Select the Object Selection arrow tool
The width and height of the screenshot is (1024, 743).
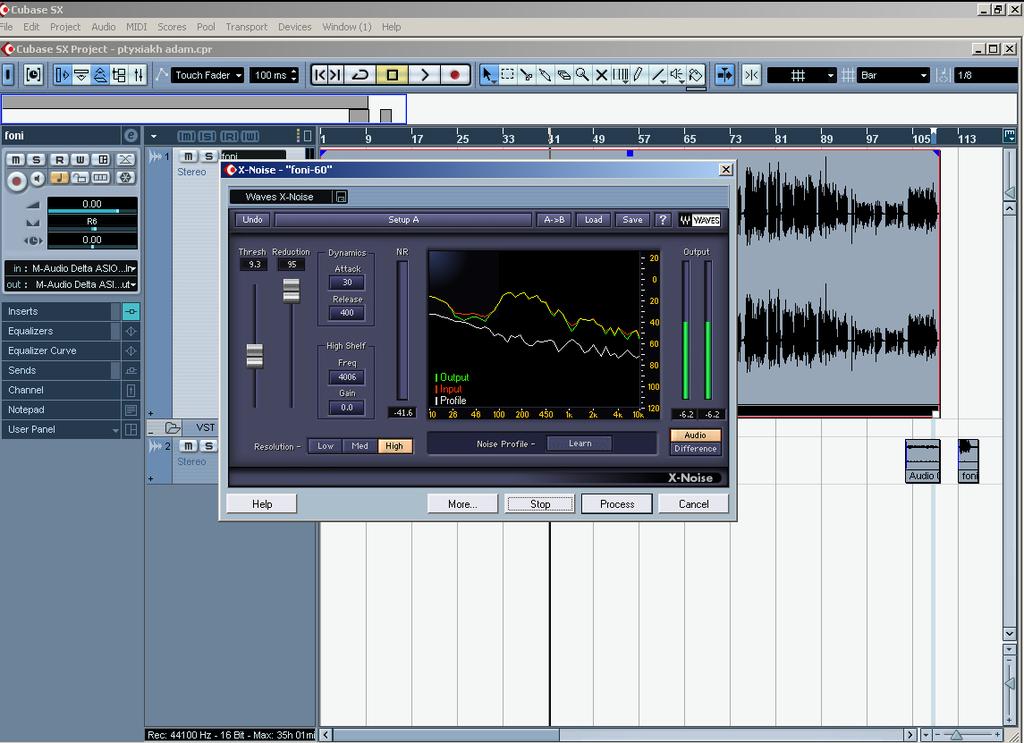(x=488, y=75)
